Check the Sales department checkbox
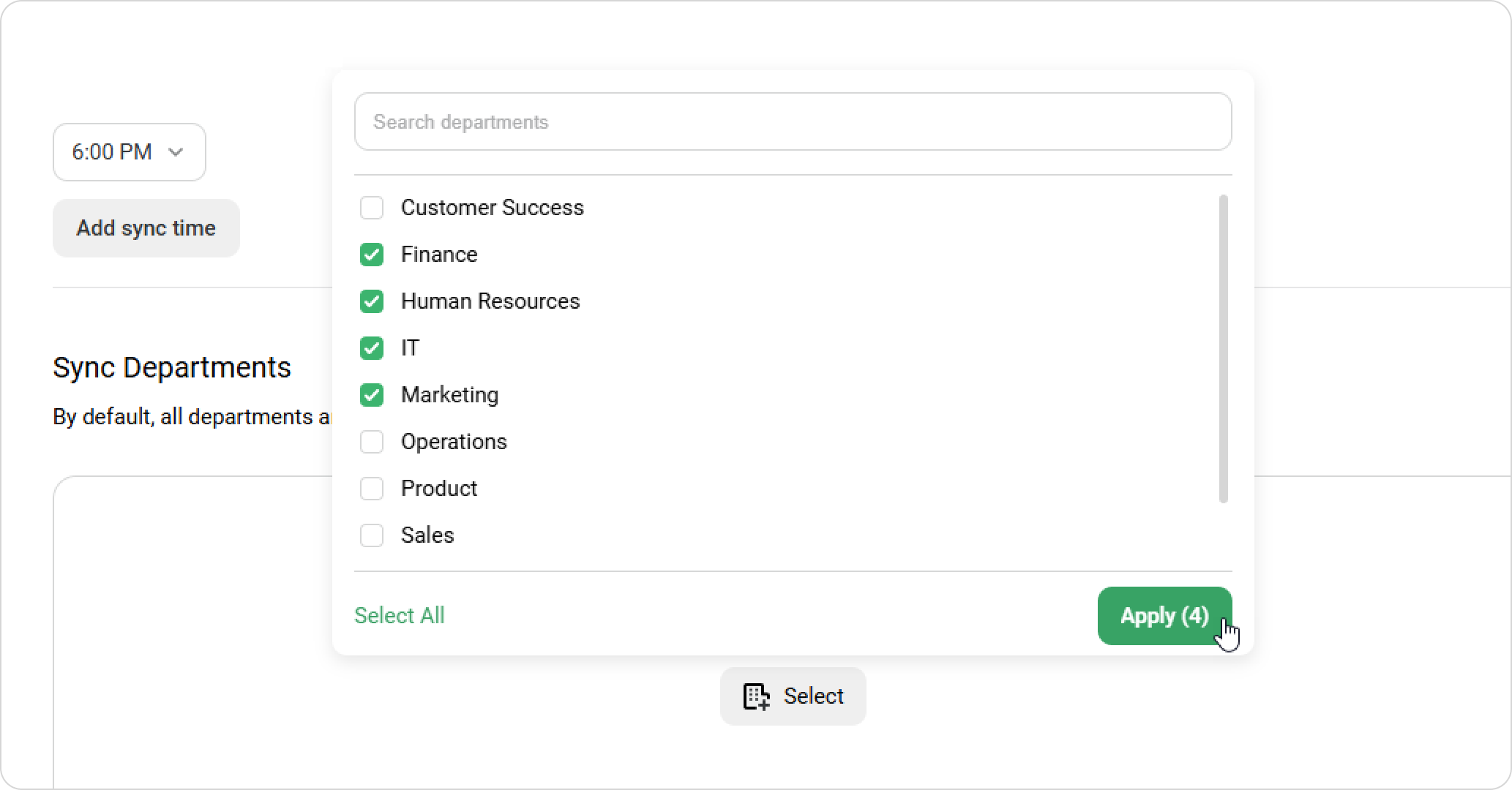1512x790 pixels. [x=372, y=535]
